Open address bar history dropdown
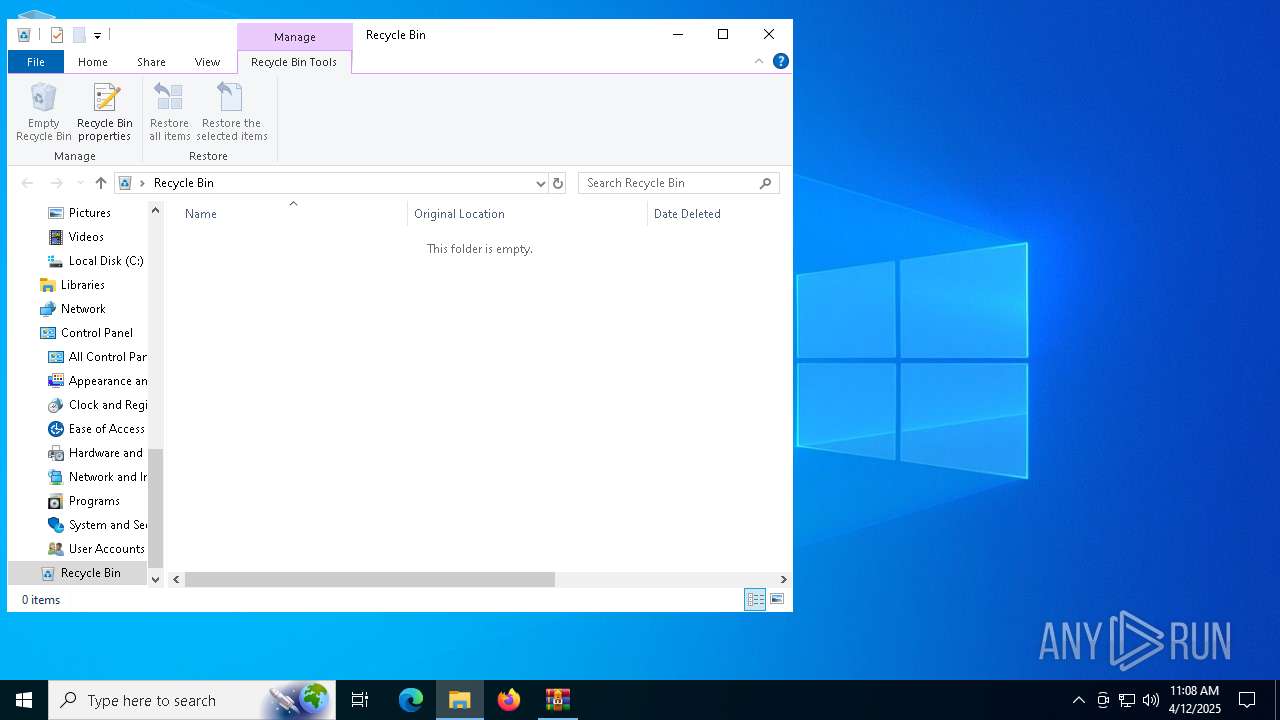This screenshot has width=1280, height=720. pos(540,183)
